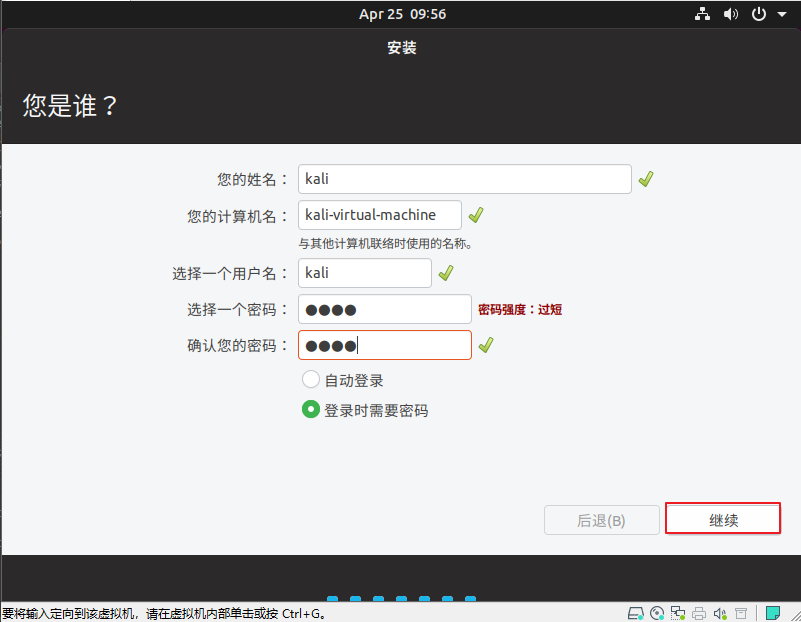Click the 您的姓名 label

click(x=252, y=179)
